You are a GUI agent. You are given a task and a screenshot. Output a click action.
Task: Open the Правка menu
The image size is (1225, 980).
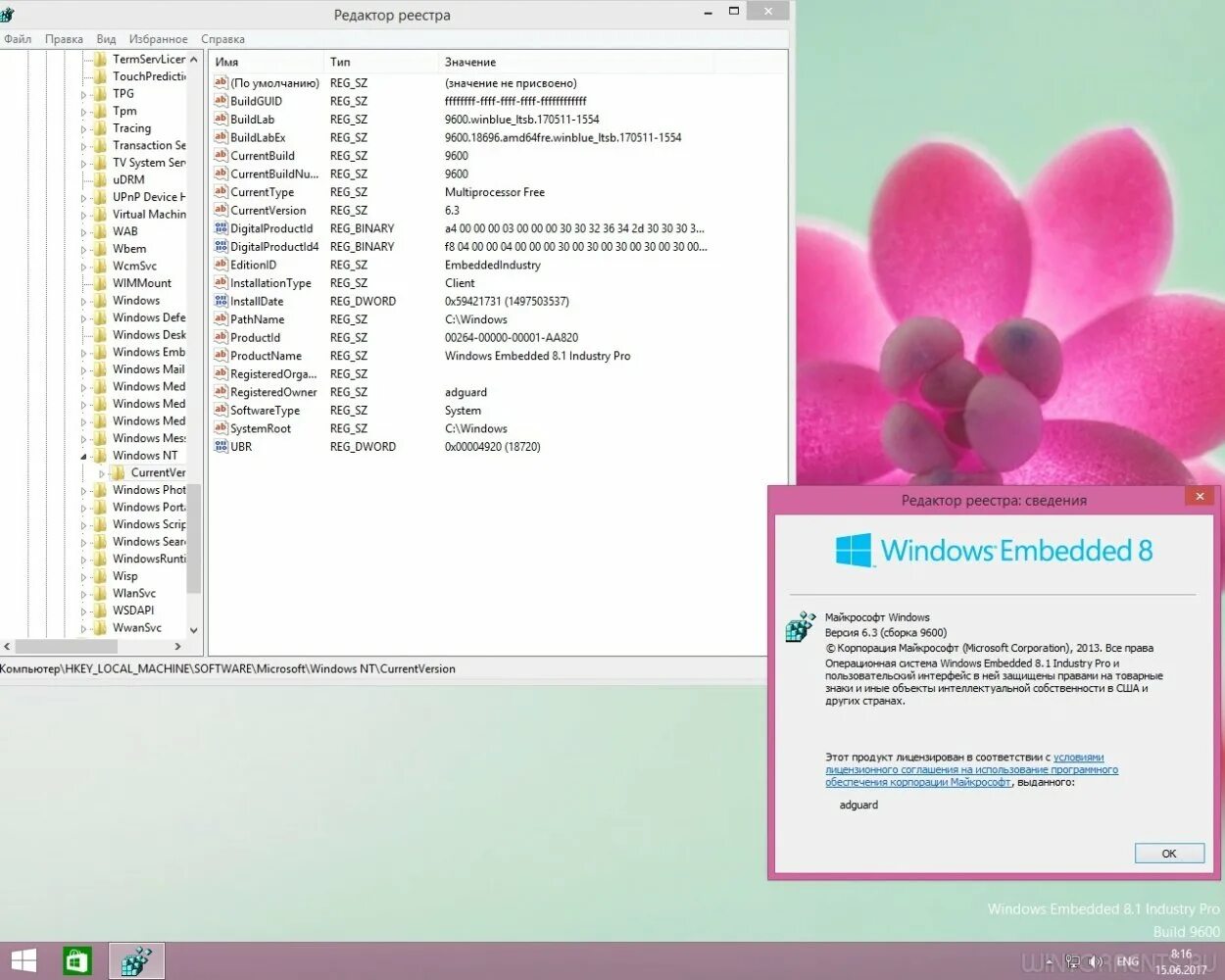[64, 39]
